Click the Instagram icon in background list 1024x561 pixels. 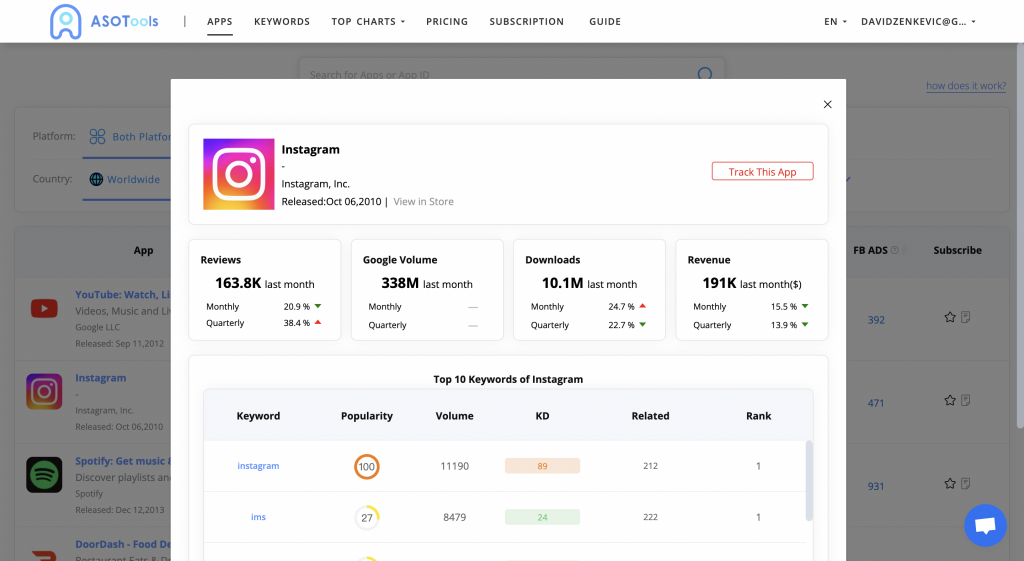44,392
